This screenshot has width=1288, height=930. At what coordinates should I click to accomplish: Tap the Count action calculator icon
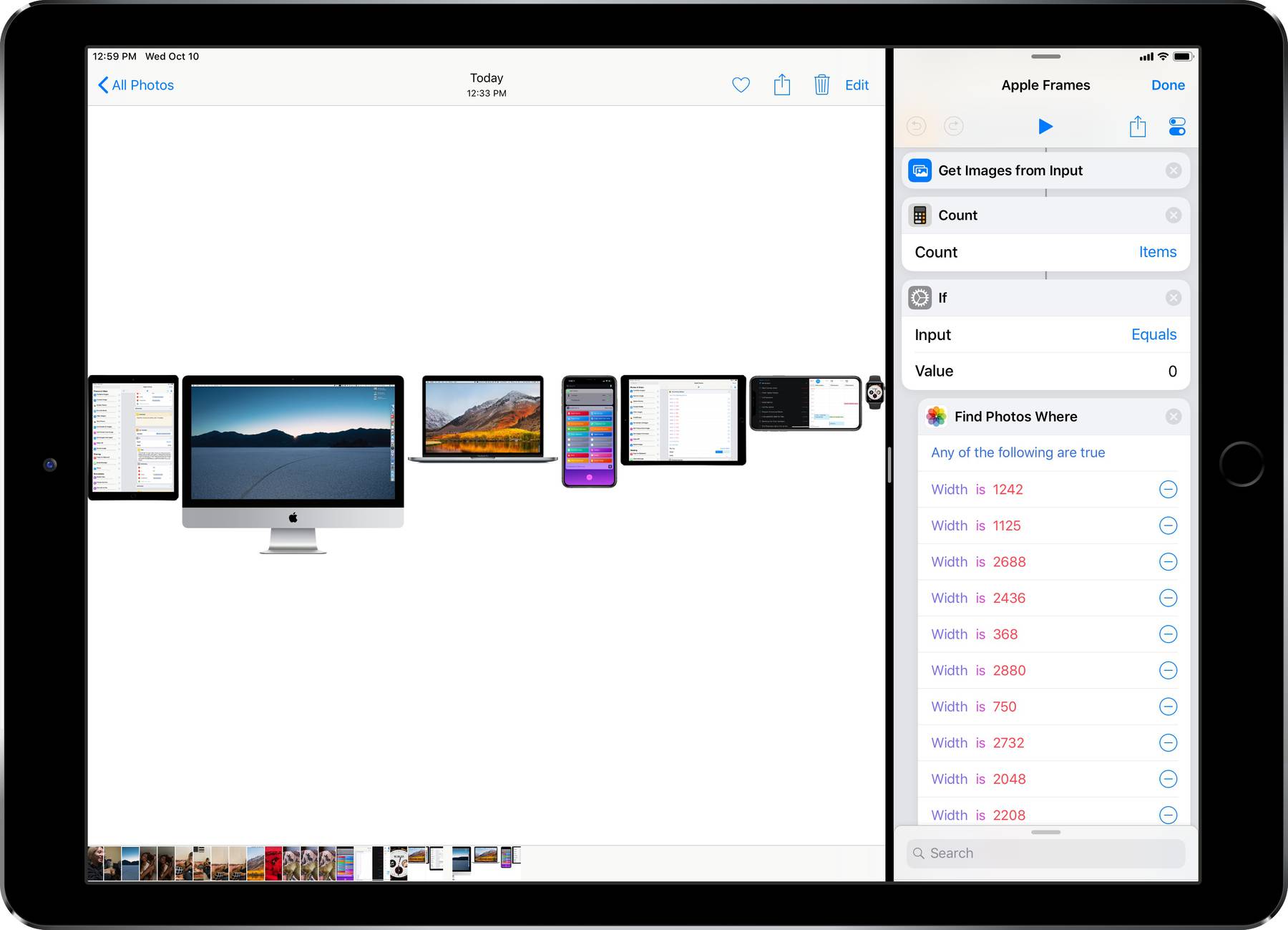(x=920, y=215)
